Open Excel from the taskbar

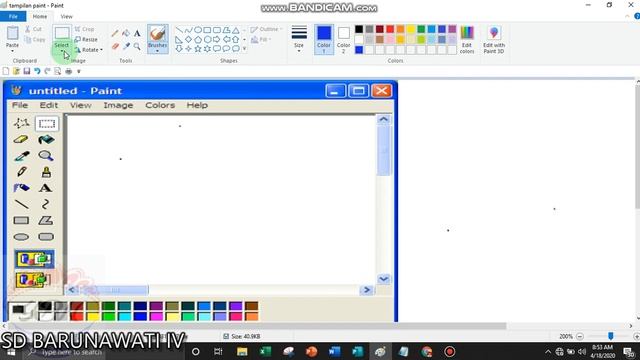[265, 351]
